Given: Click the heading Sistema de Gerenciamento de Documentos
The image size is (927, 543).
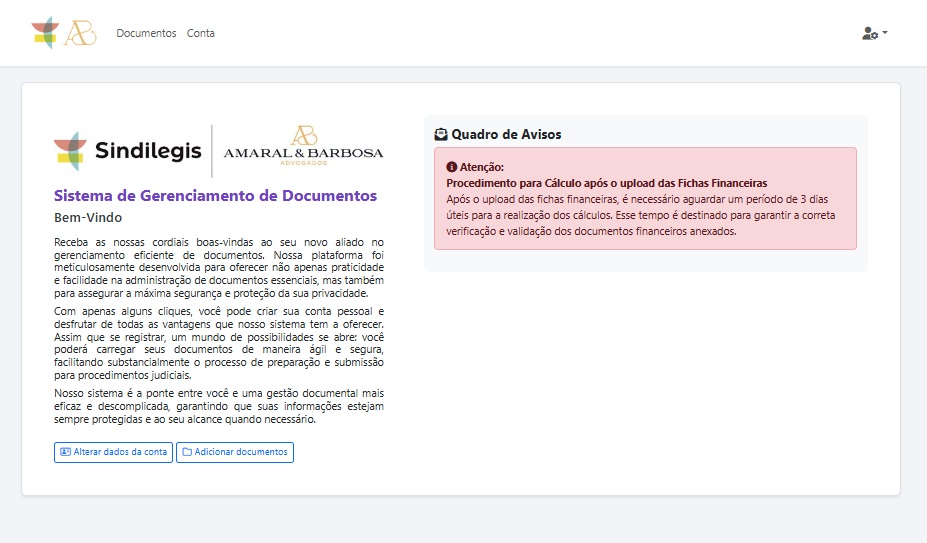Looking at the screenshot, I should [x=215, y=195].
